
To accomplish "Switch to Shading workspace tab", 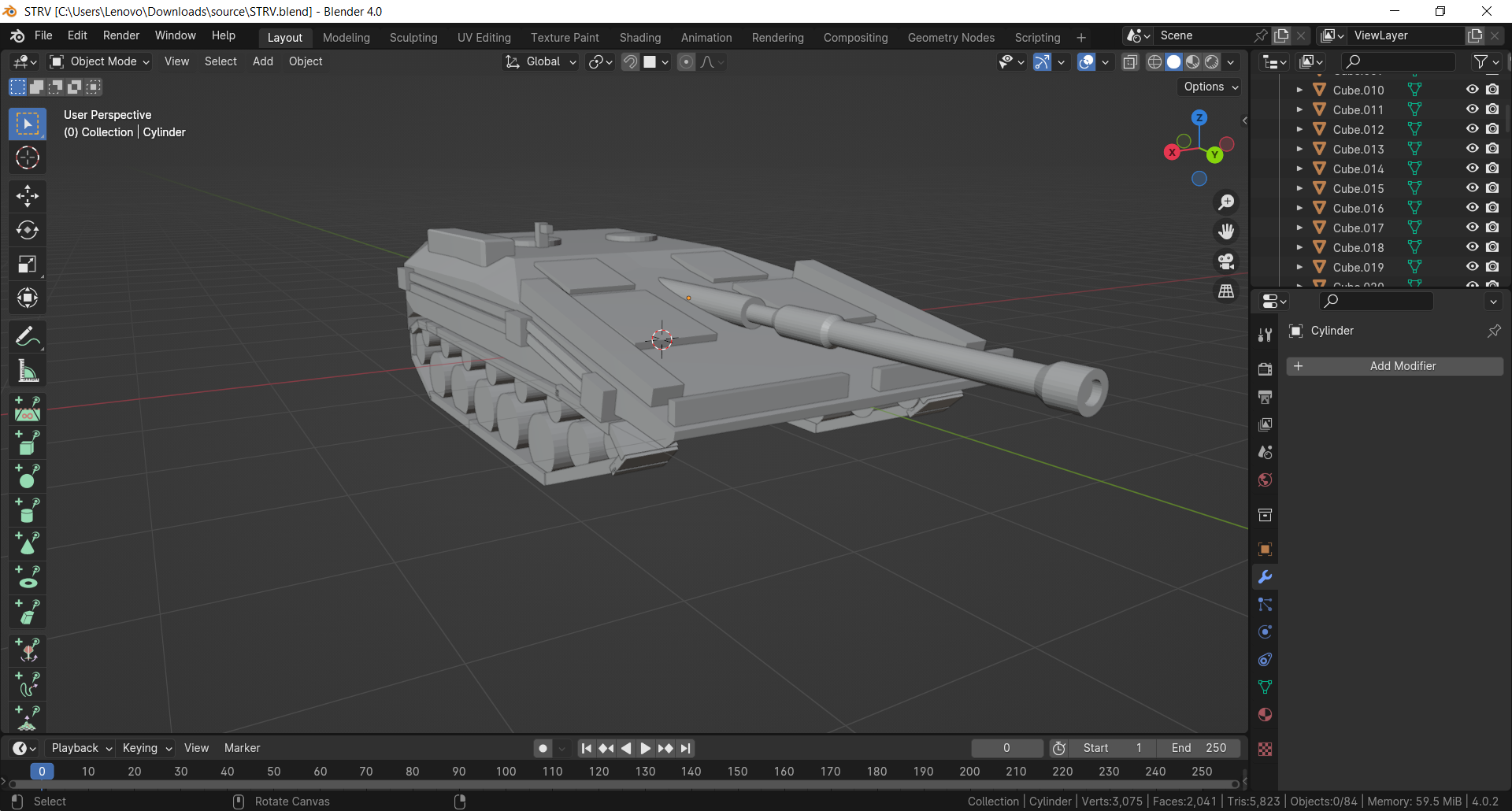I will 640,38.
